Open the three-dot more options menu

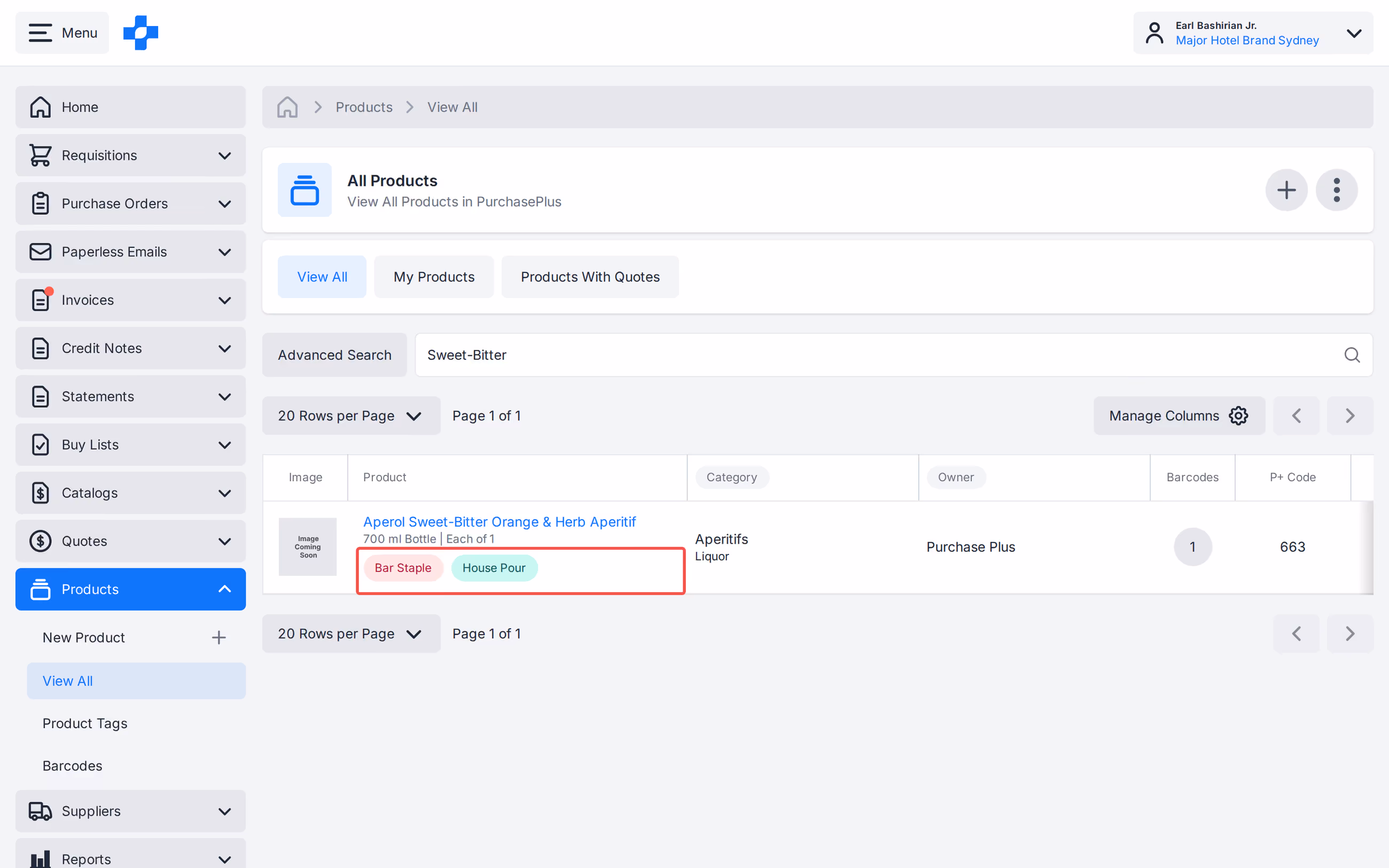click(x=1336, y=190)
